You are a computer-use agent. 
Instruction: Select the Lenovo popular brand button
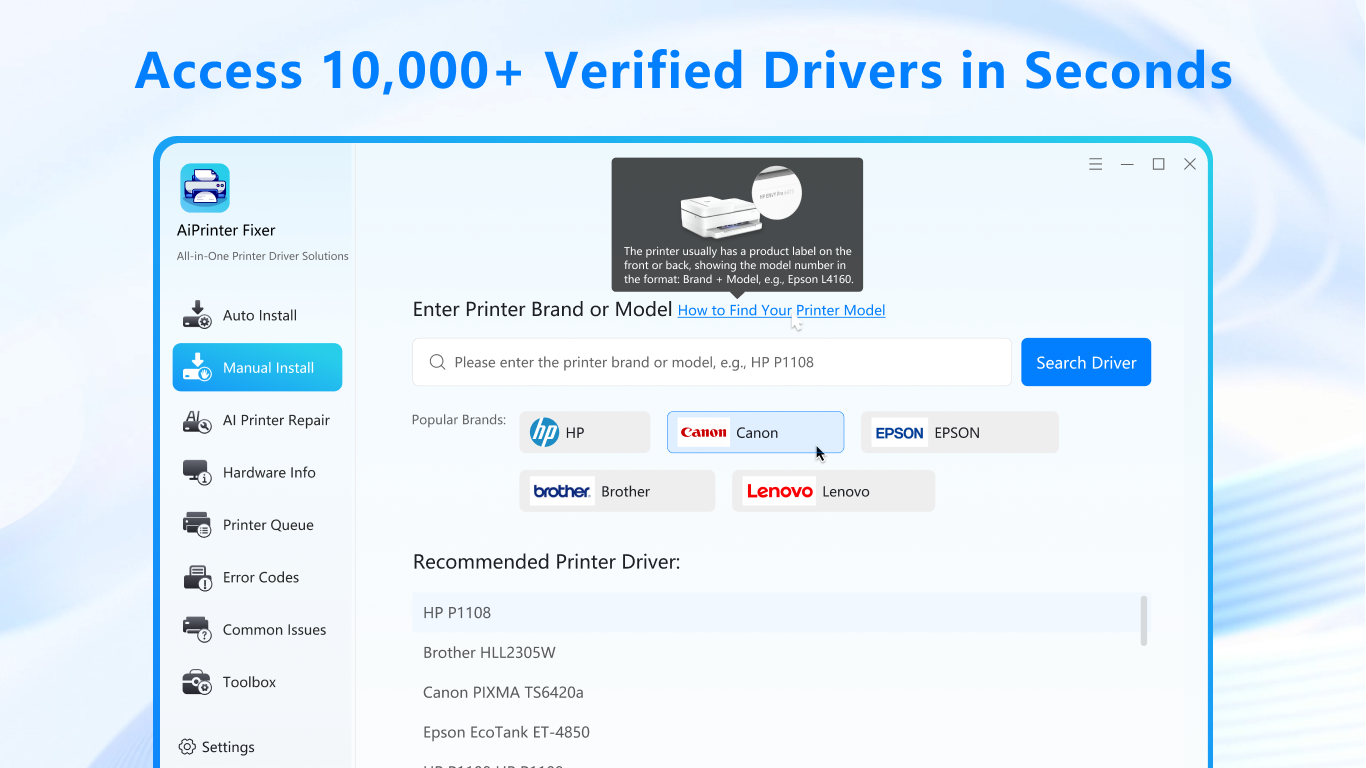point(833,491)
